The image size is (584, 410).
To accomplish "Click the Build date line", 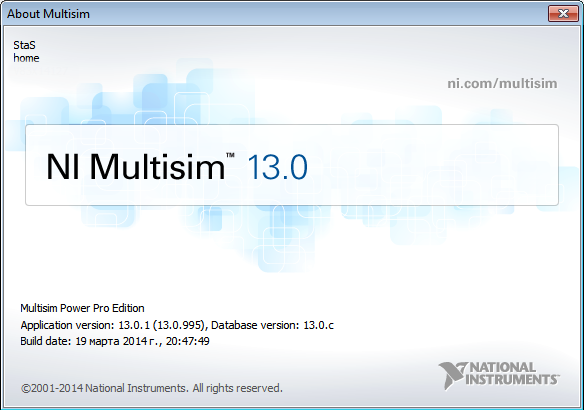I will [115, 341].
